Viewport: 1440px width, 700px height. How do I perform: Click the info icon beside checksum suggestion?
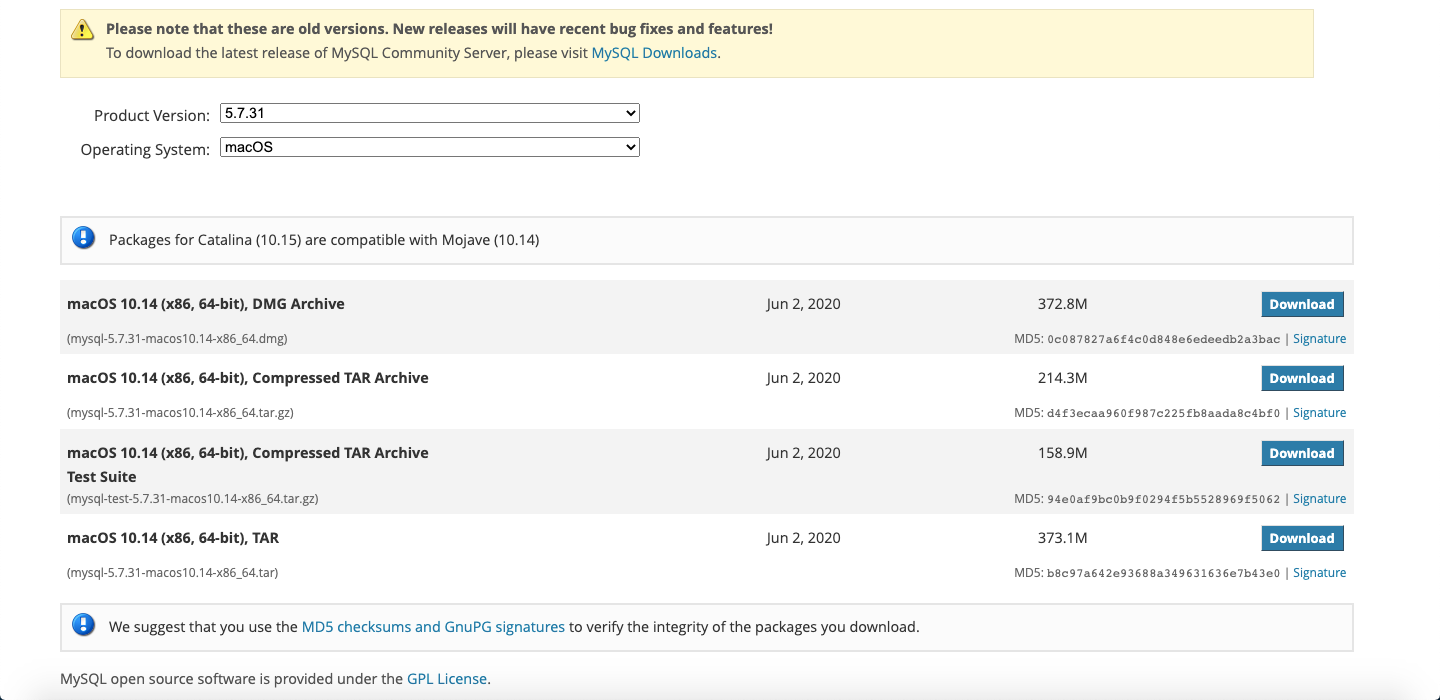point(83,626)
